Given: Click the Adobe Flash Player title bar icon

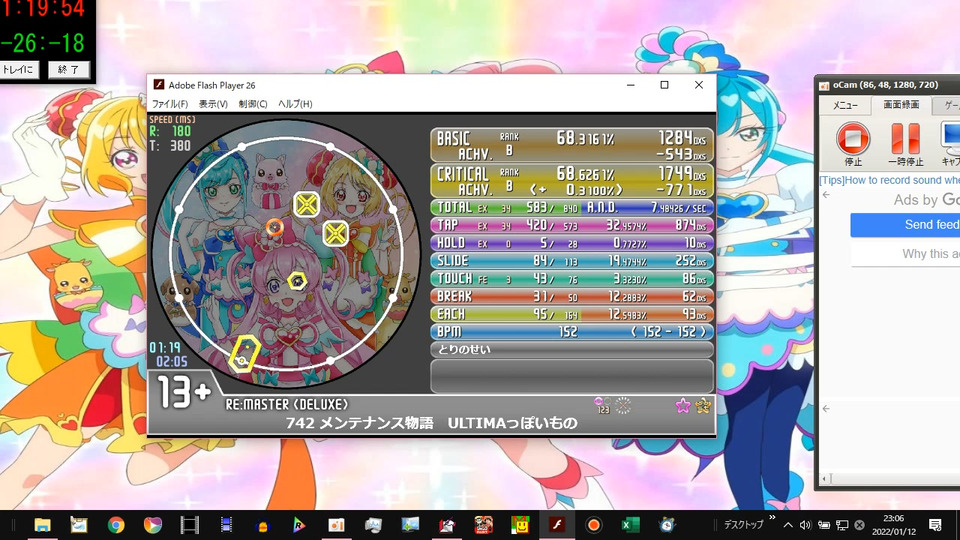Looking at the screenshot, I should (x=159, y=84).
